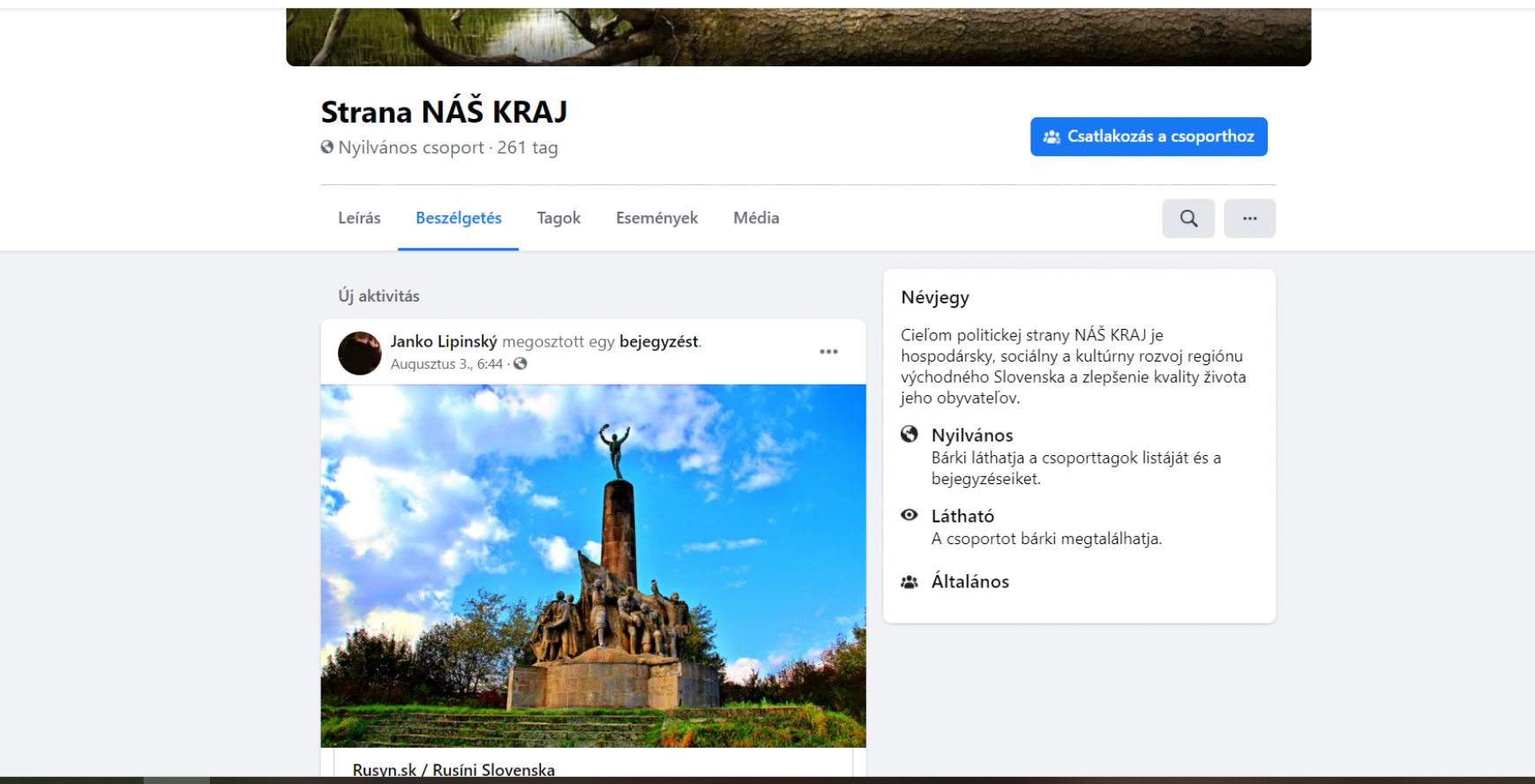Image resolution: width=1535 pixels, height=784 pixels.
Task: Click the Nyilvános label in Névjegy
Action: tap(972, 435)
